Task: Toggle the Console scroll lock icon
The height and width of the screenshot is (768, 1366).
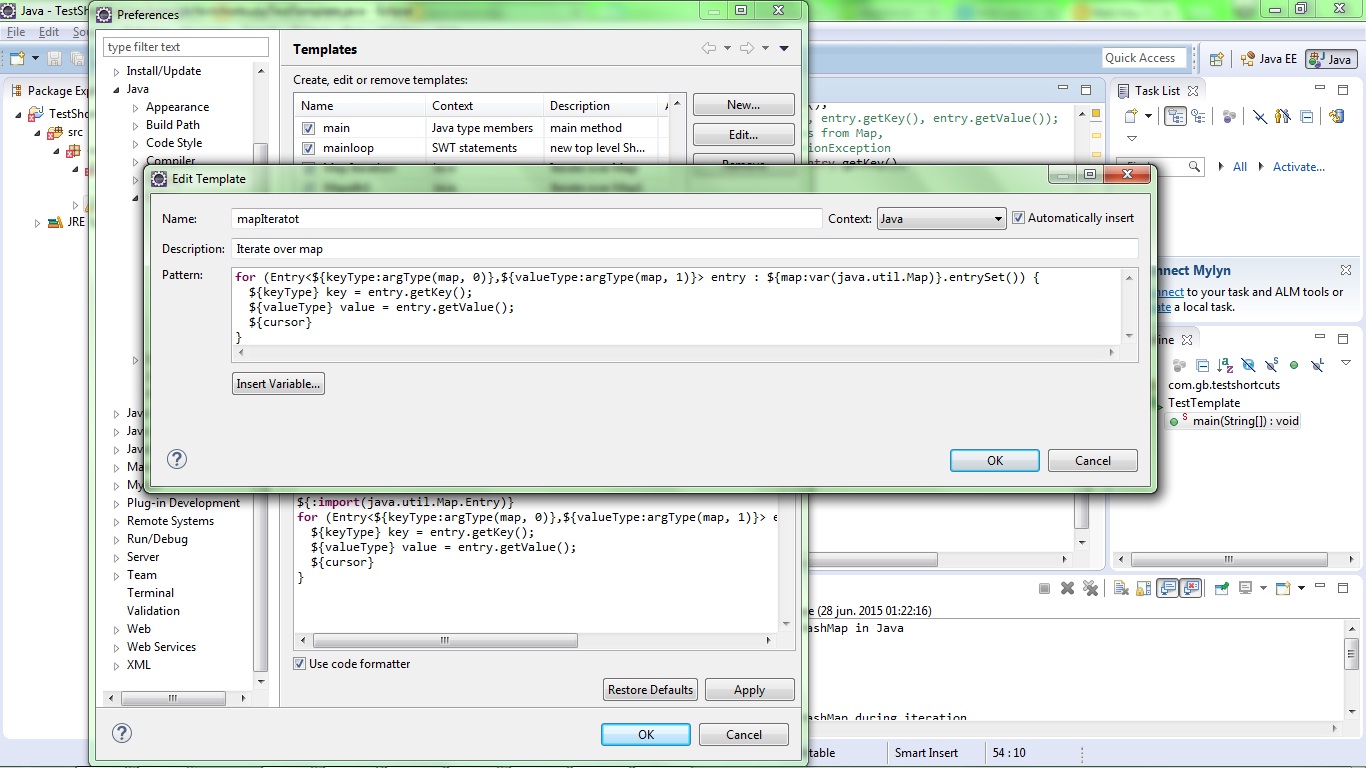Action: click(x=1143, y=588)
